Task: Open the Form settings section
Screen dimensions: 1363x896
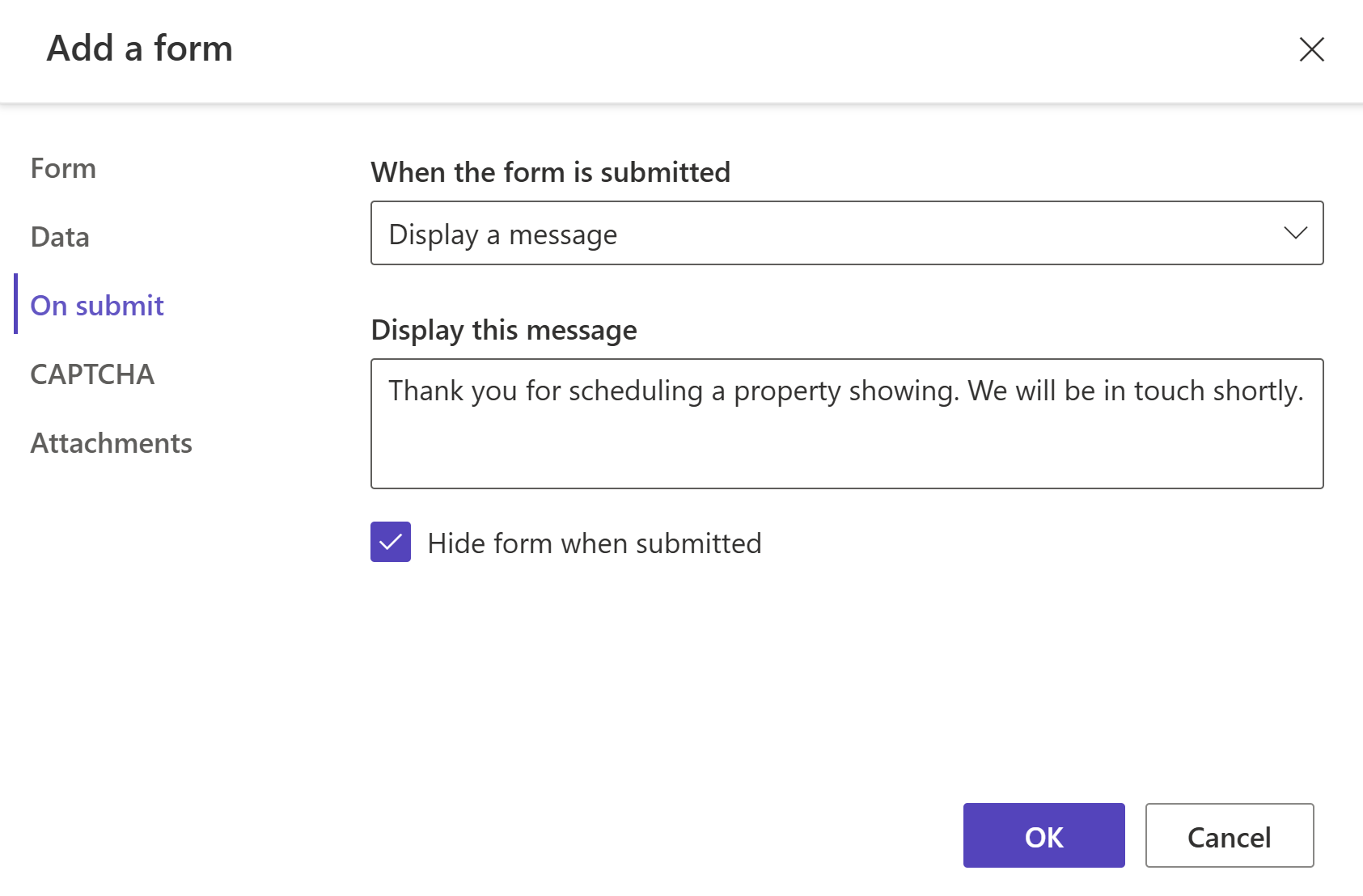Action: point(62,168)
